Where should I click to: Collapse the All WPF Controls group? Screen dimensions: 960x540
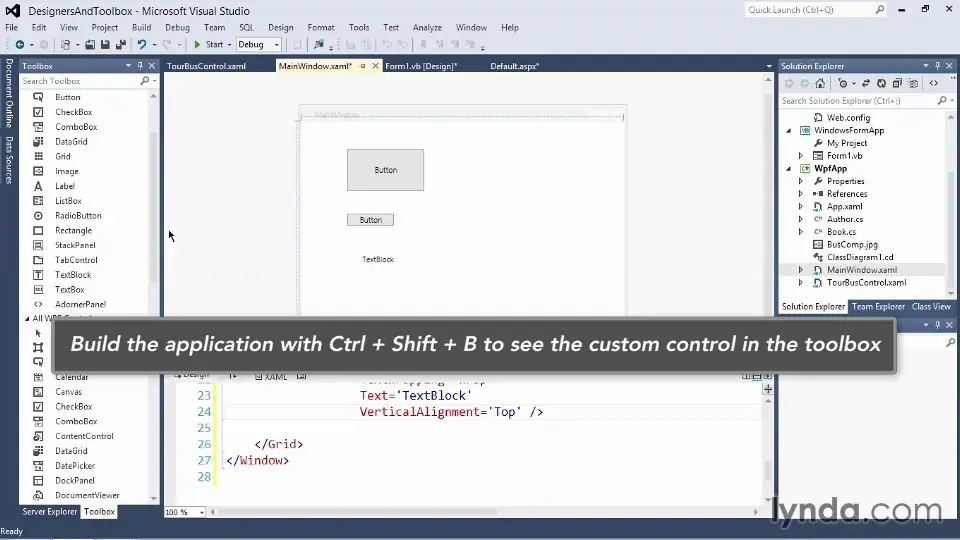[27, 318]
